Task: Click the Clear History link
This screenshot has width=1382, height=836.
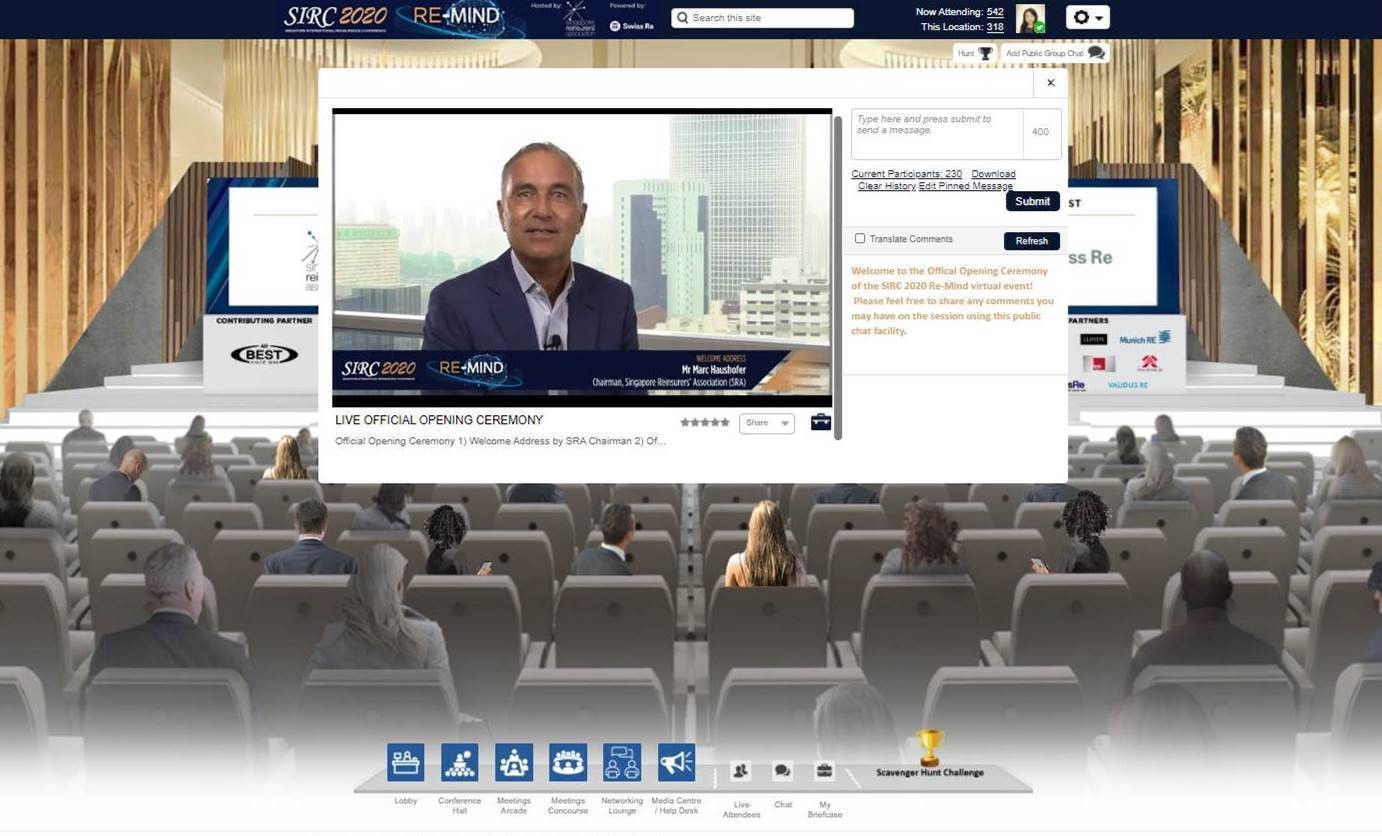Action: (x=886, y=186)
